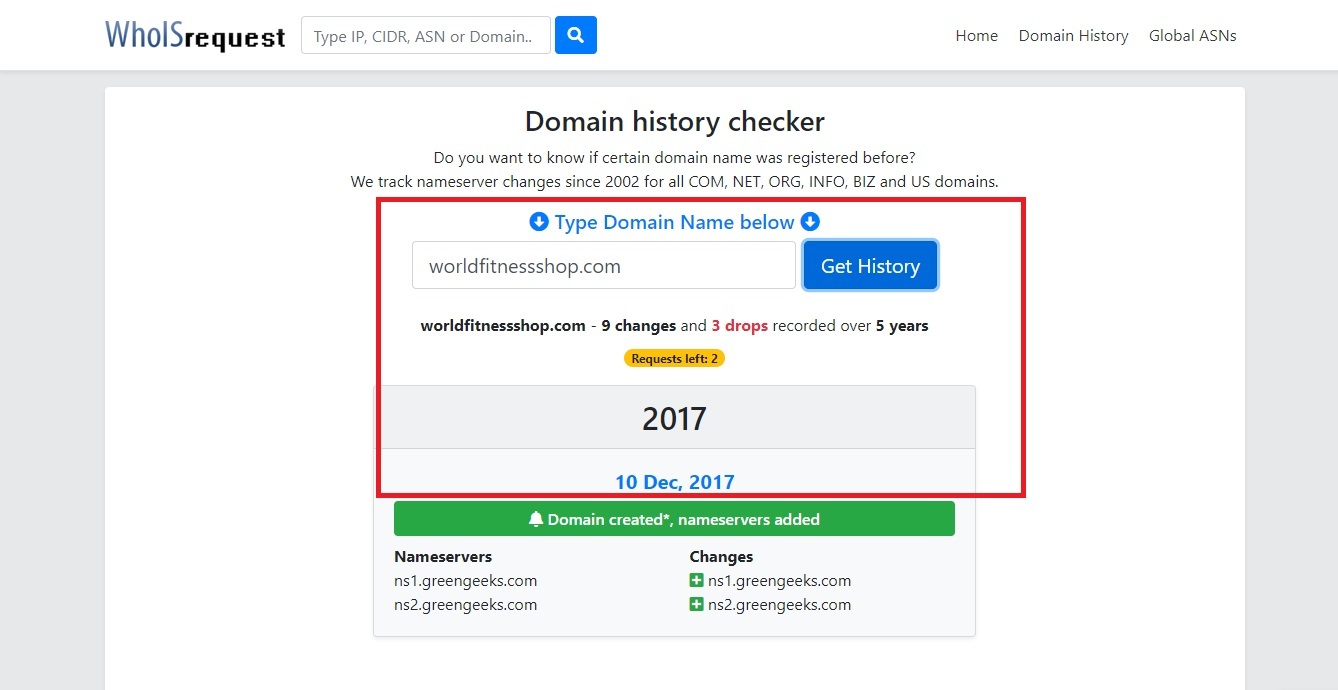Click the WhoISrequest logo
The height and width of the screenshot is (690, 1338).
click(195, 35)
